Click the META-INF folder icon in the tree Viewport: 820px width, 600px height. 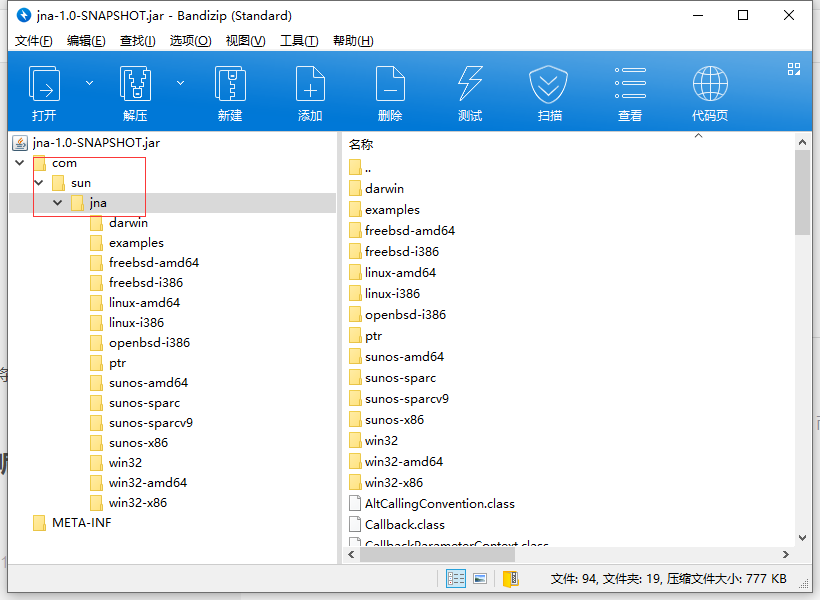[x=39, y=523]
